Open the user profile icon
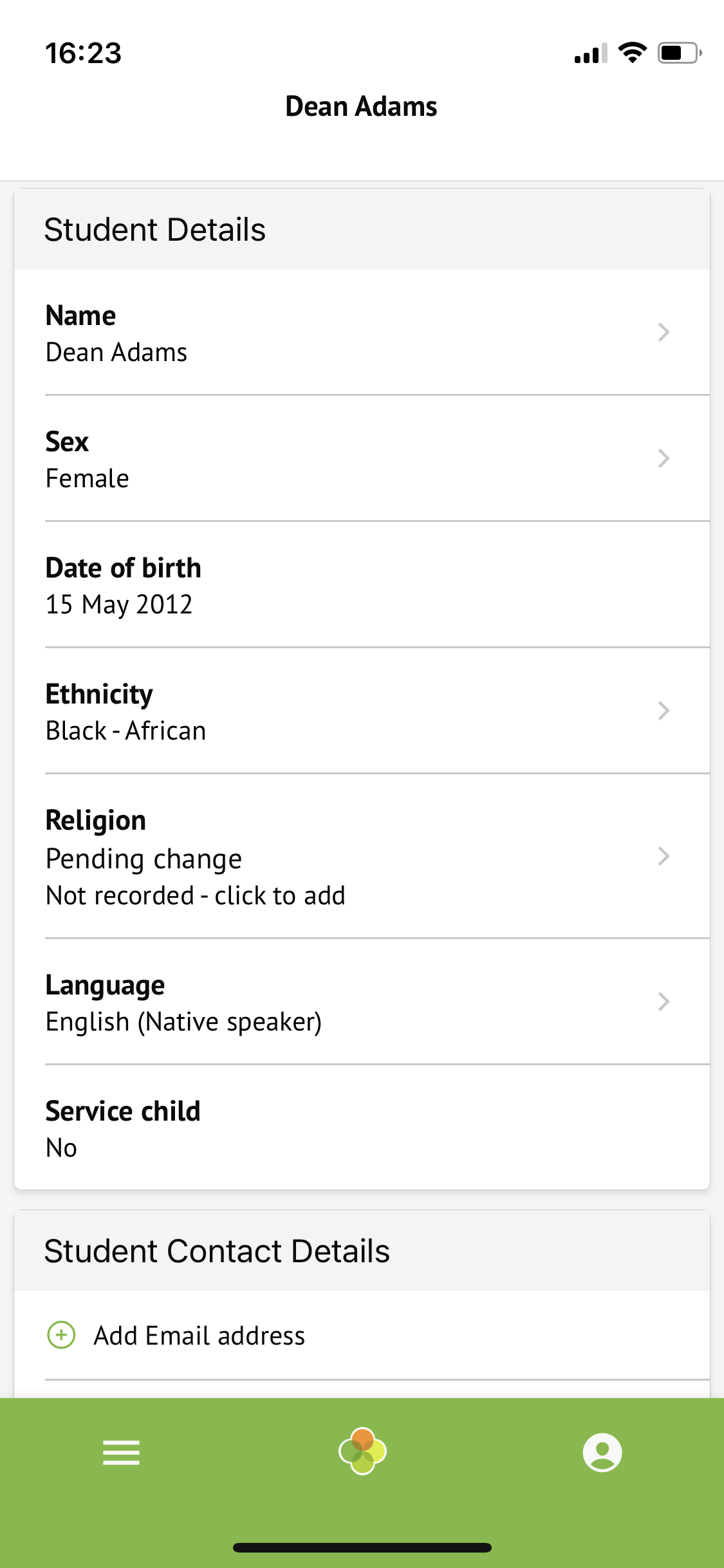 pyautogui.click(x=602, y=1453)
